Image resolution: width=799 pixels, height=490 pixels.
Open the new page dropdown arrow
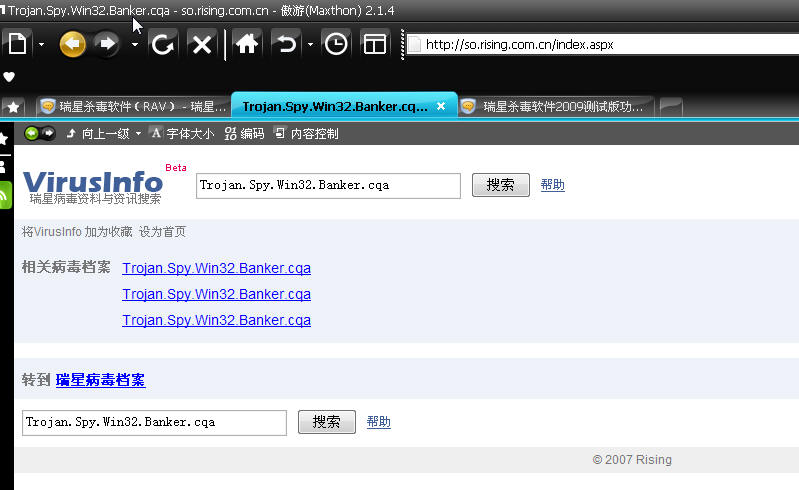coord(41,44)
